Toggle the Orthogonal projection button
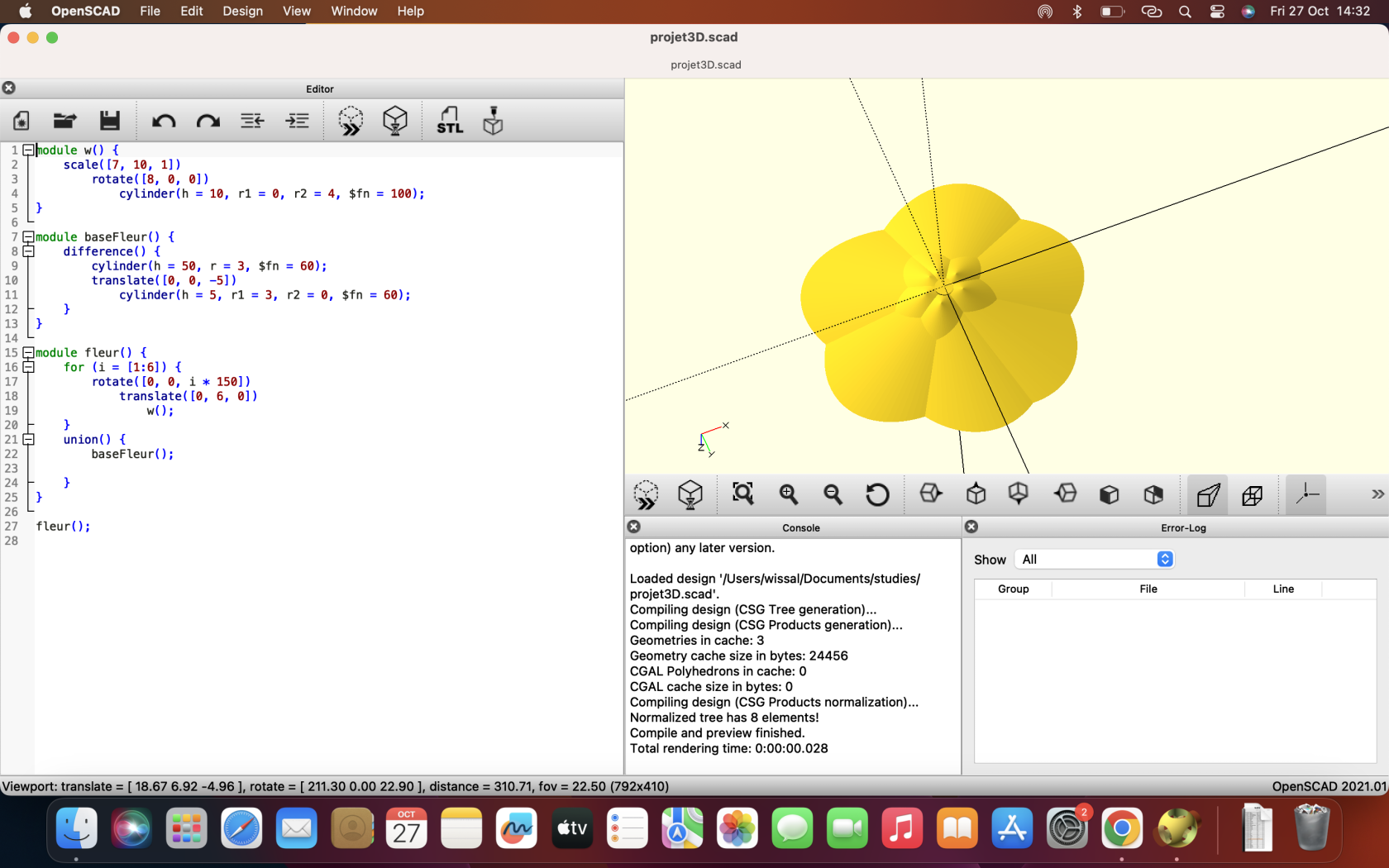 tap(1252, 494)
